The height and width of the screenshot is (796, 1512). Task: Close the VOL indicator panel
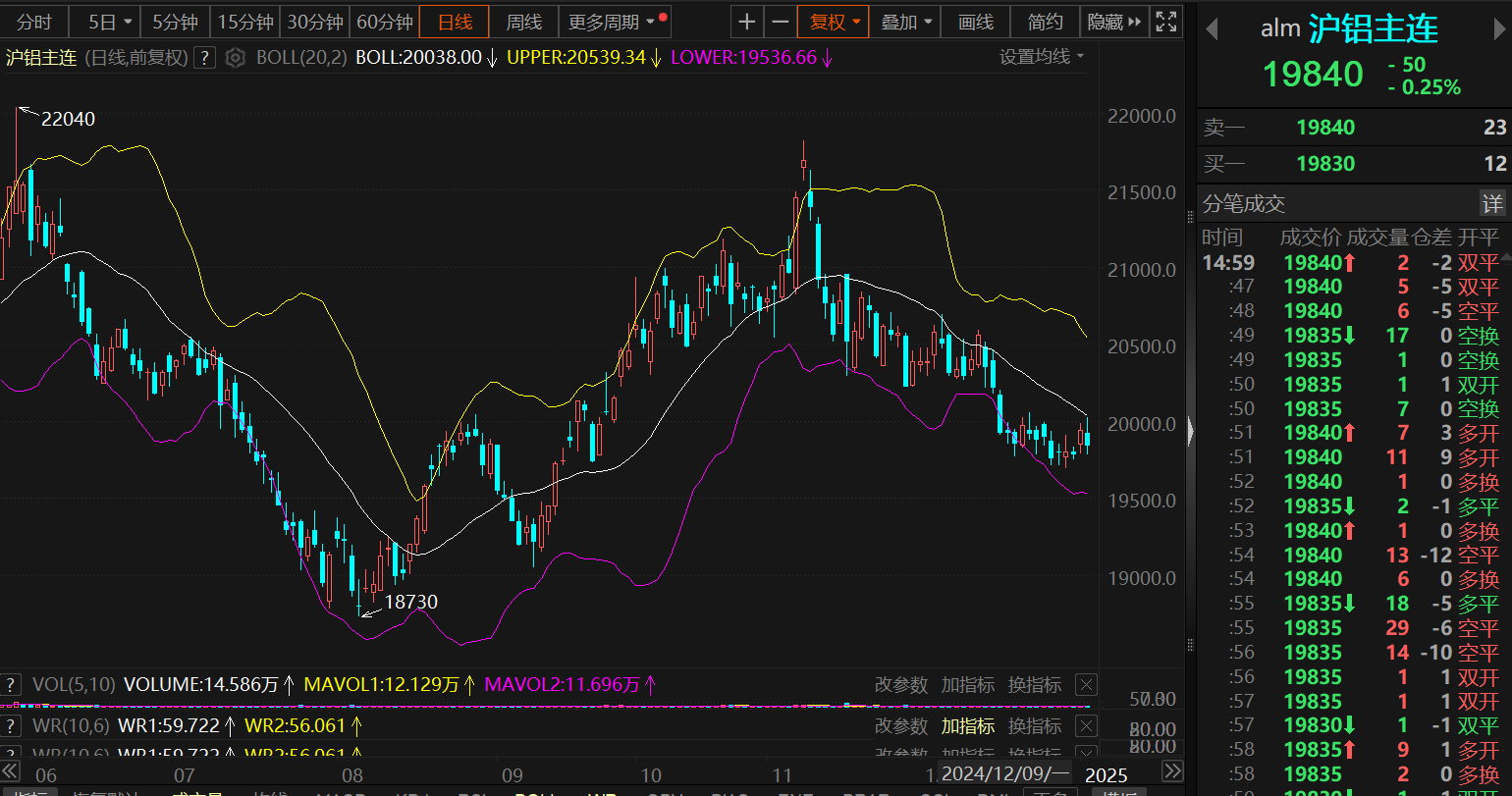coord(1086,685)
